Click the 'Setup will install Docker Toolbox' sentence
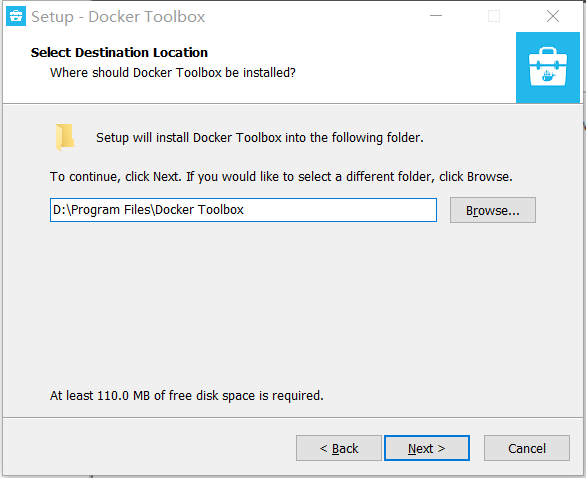Viewport: 586px width, 478px height. [x=260, y=138]
